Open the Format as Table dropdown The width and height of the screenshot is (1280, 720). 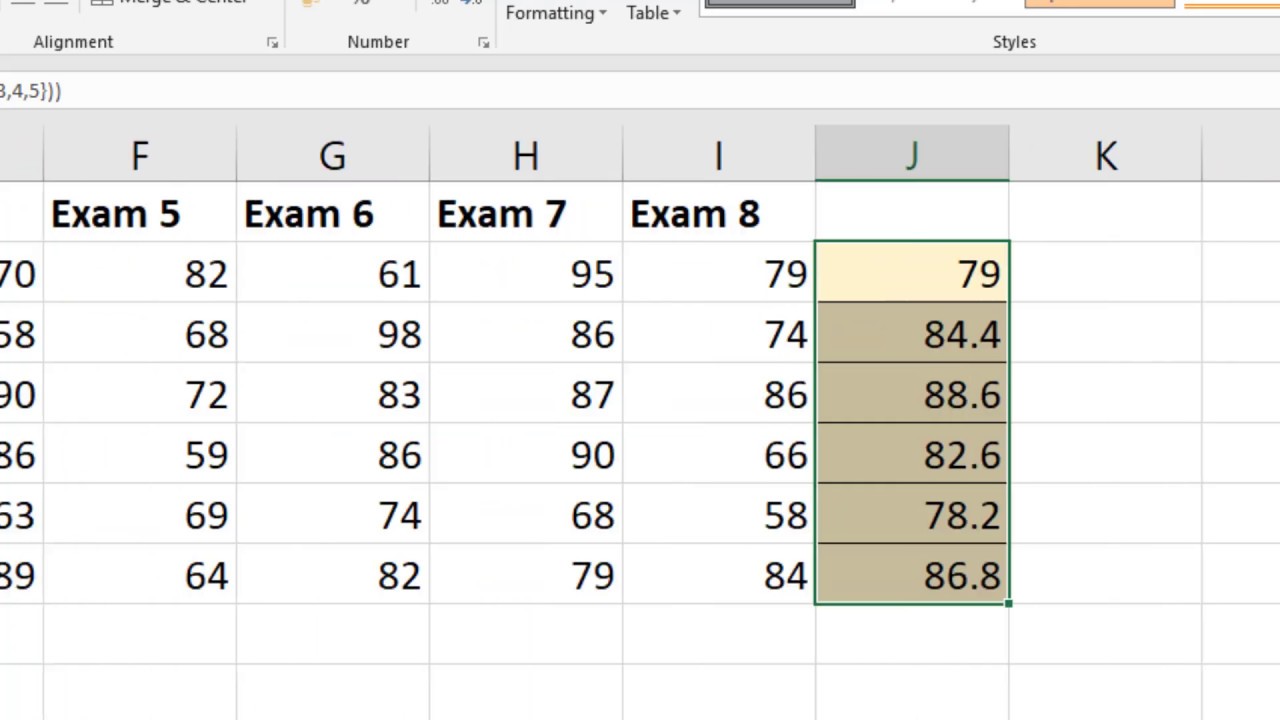point(653,13)
